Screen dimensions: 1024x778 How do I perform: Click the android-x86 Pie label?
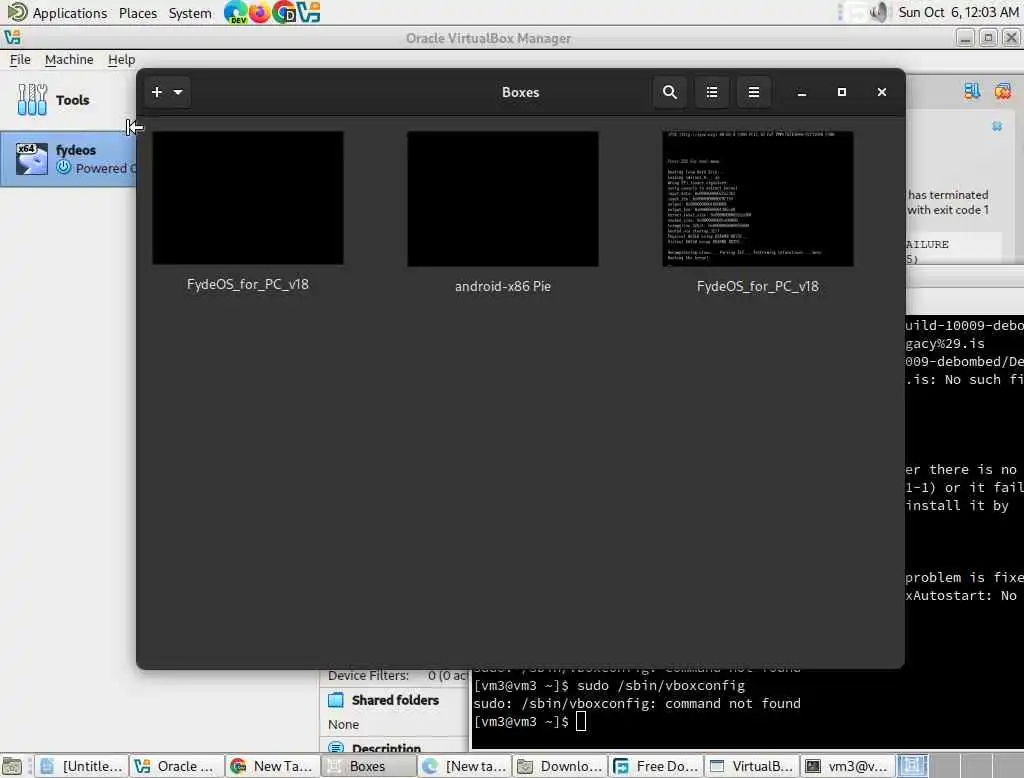click(x=503, y=286)
